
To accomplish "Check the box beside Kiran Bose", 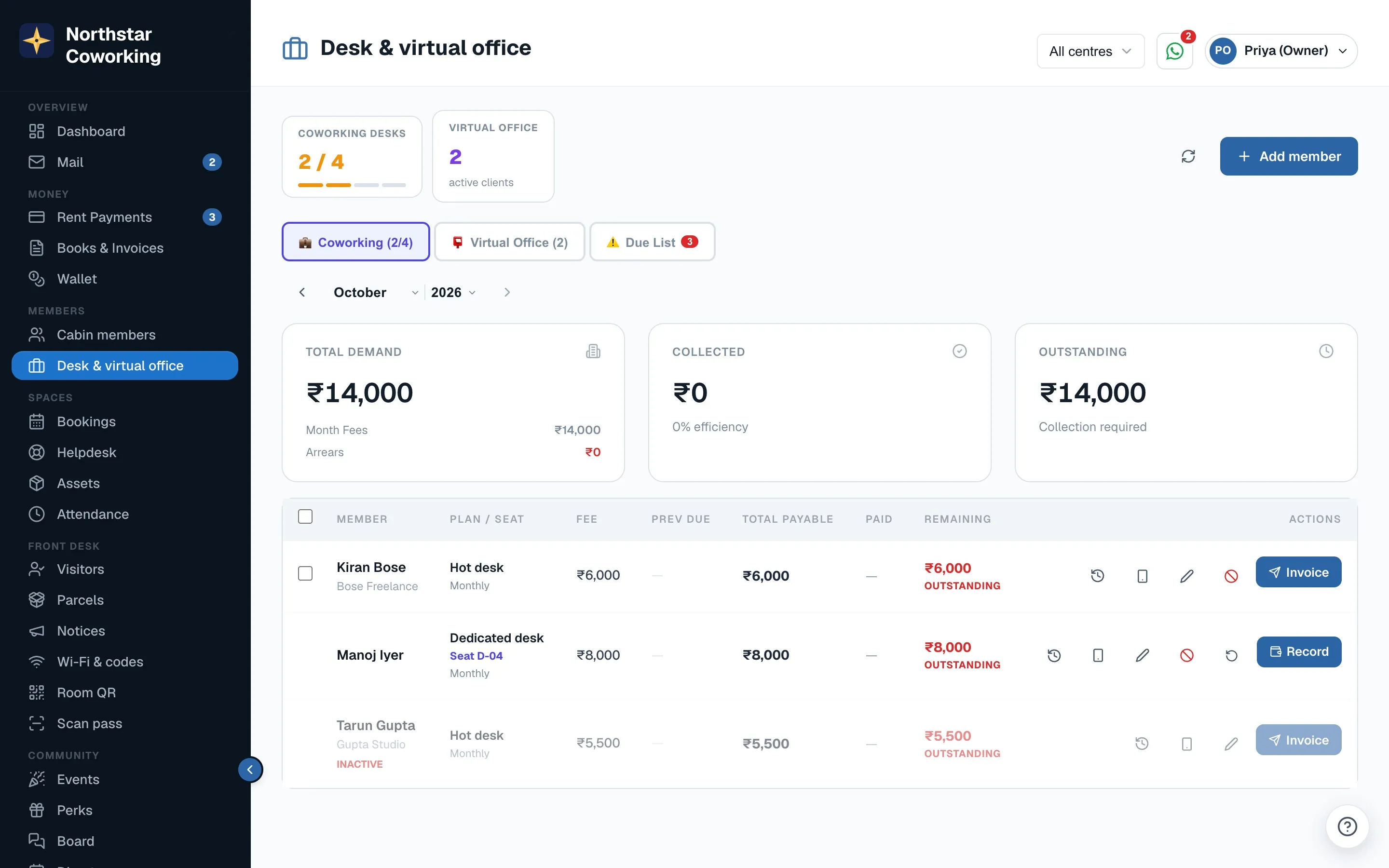I will tap(305, 573).
